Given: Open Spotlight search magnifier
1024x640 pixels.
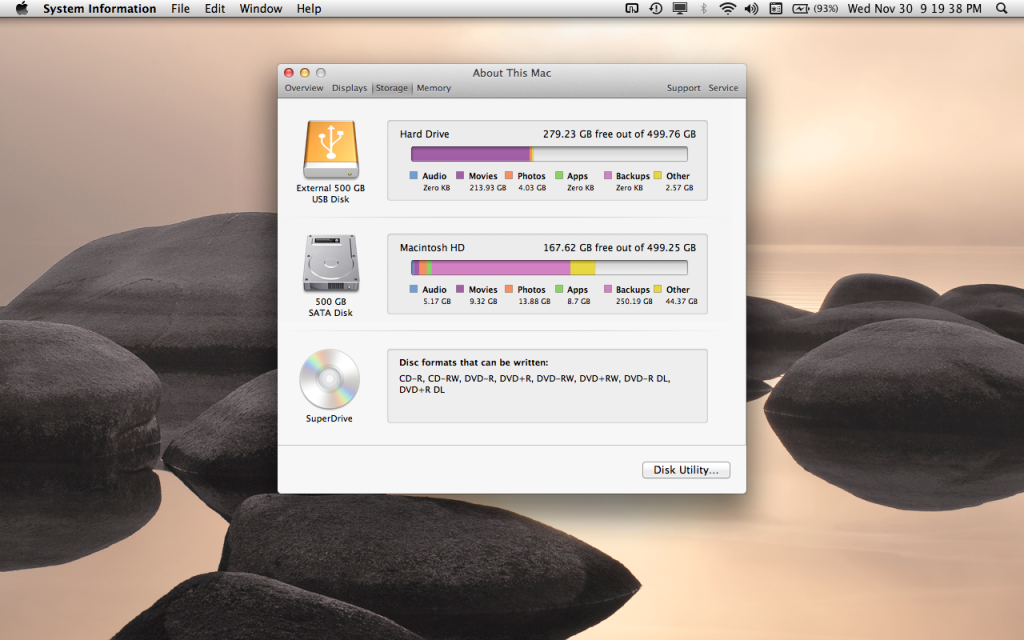Looking at the screenshot, I should click(1001, 8).
